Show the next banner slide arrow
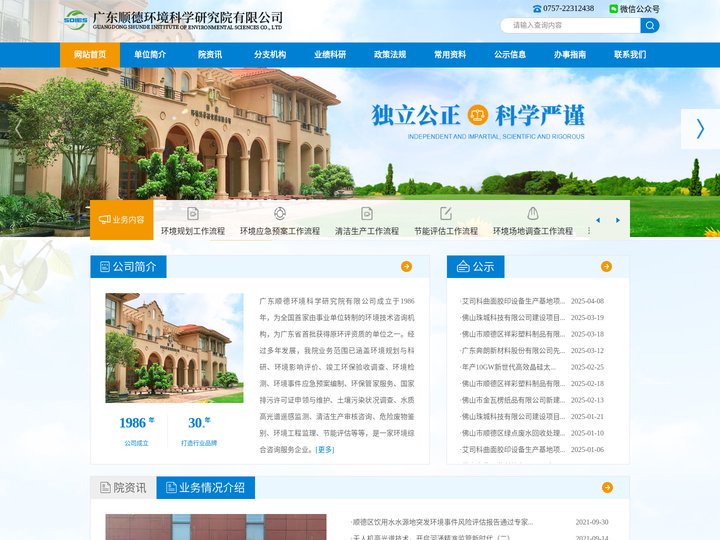The width and height of the screenshot is (720, 540). coord(700,129)
